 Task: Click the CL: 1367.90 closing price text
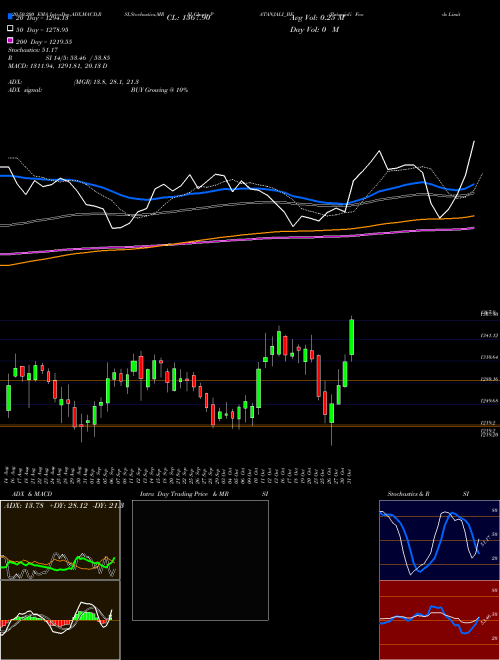(188, 18)
